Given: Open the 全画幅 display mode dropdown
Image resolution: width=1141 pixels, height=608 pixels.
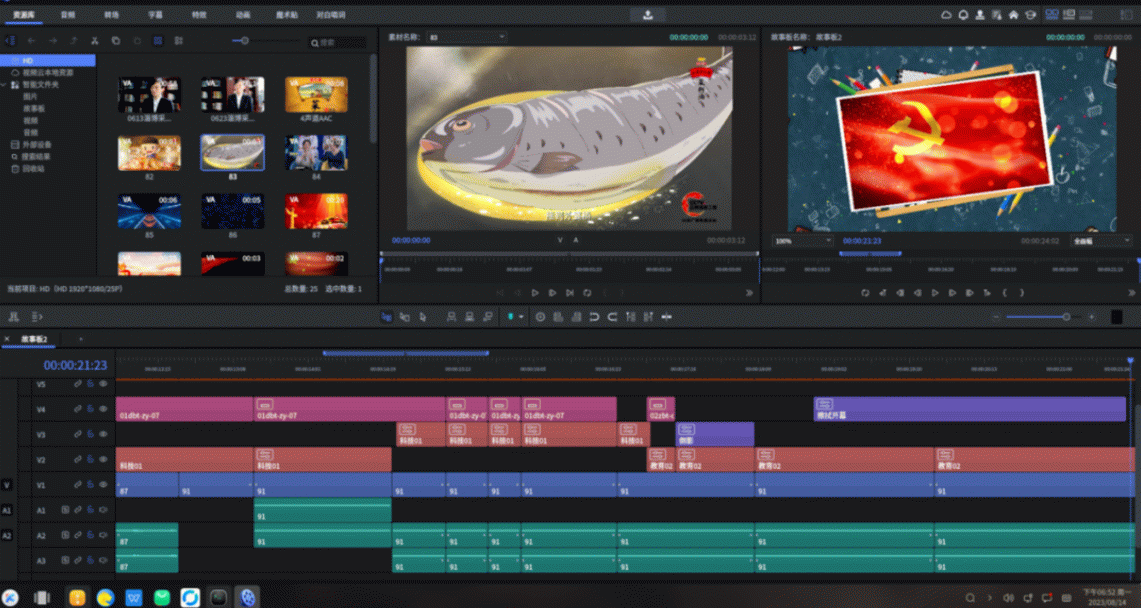Looking at the screenshot, I should pyautogui.click(x=1101, y=241).
